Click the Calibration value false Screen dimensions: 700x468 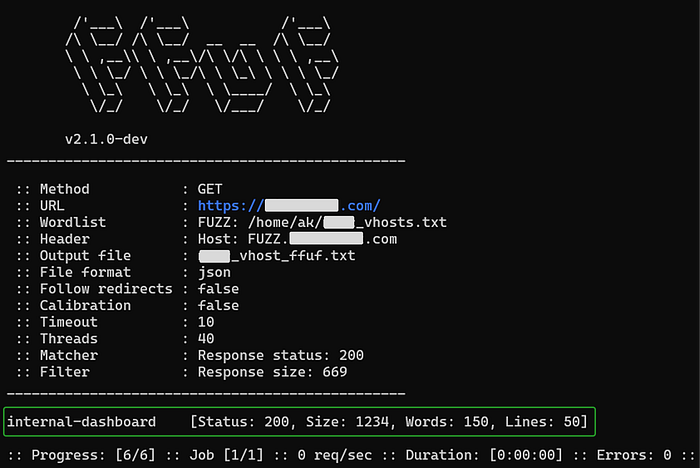tap(218, 305)
